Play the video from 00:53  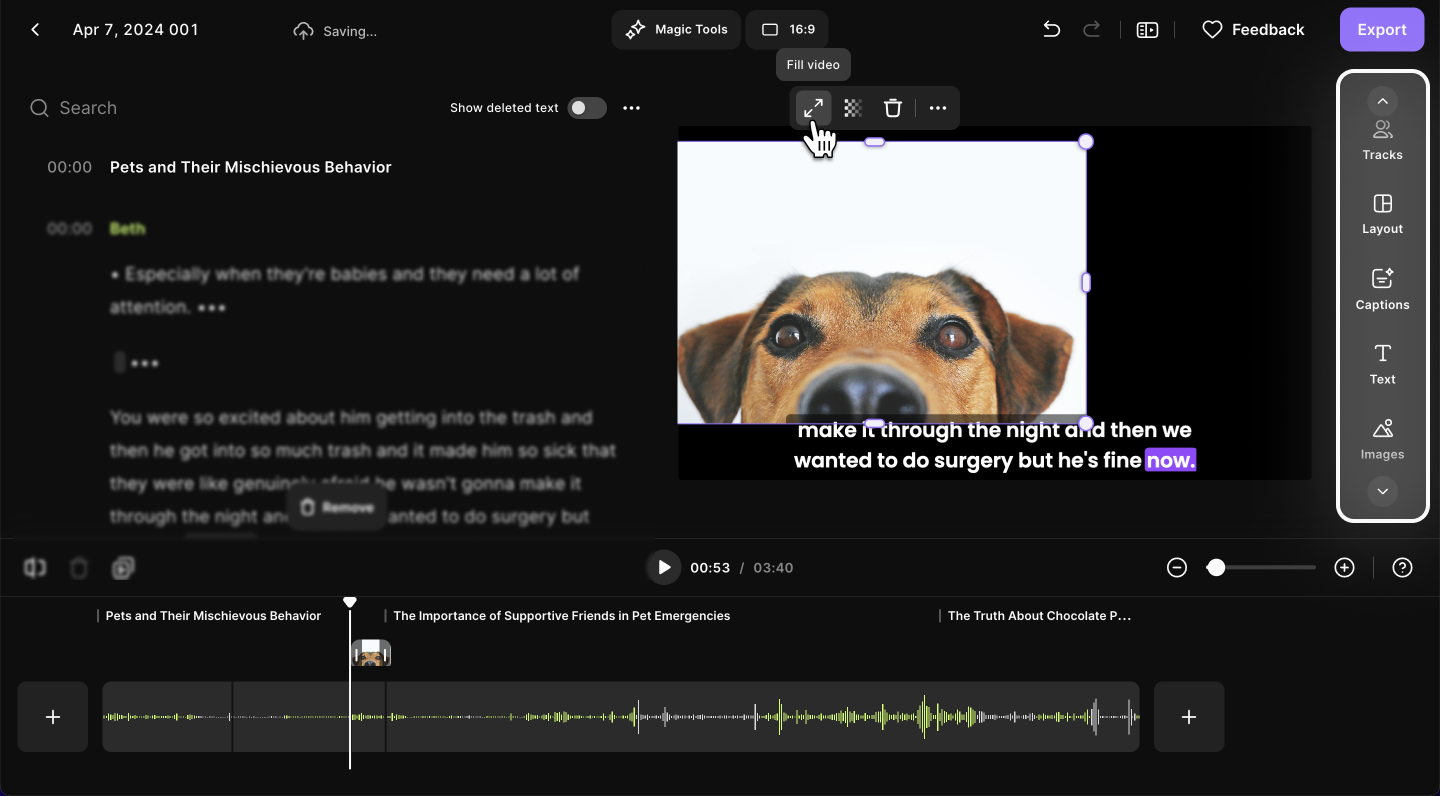point(663,568)
